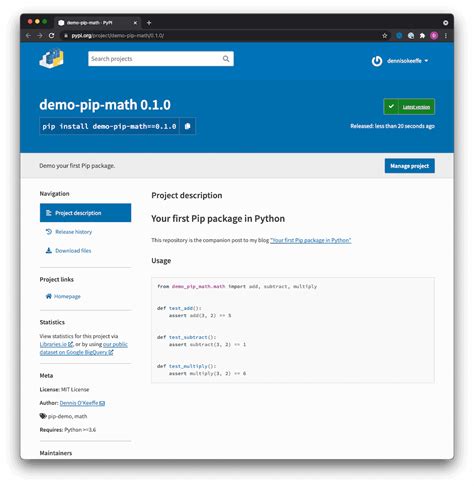Image resolution: width=474 pixels, height=486 pixels.
Task: Click the tags icon beside pip-demo
Action: 43,416
